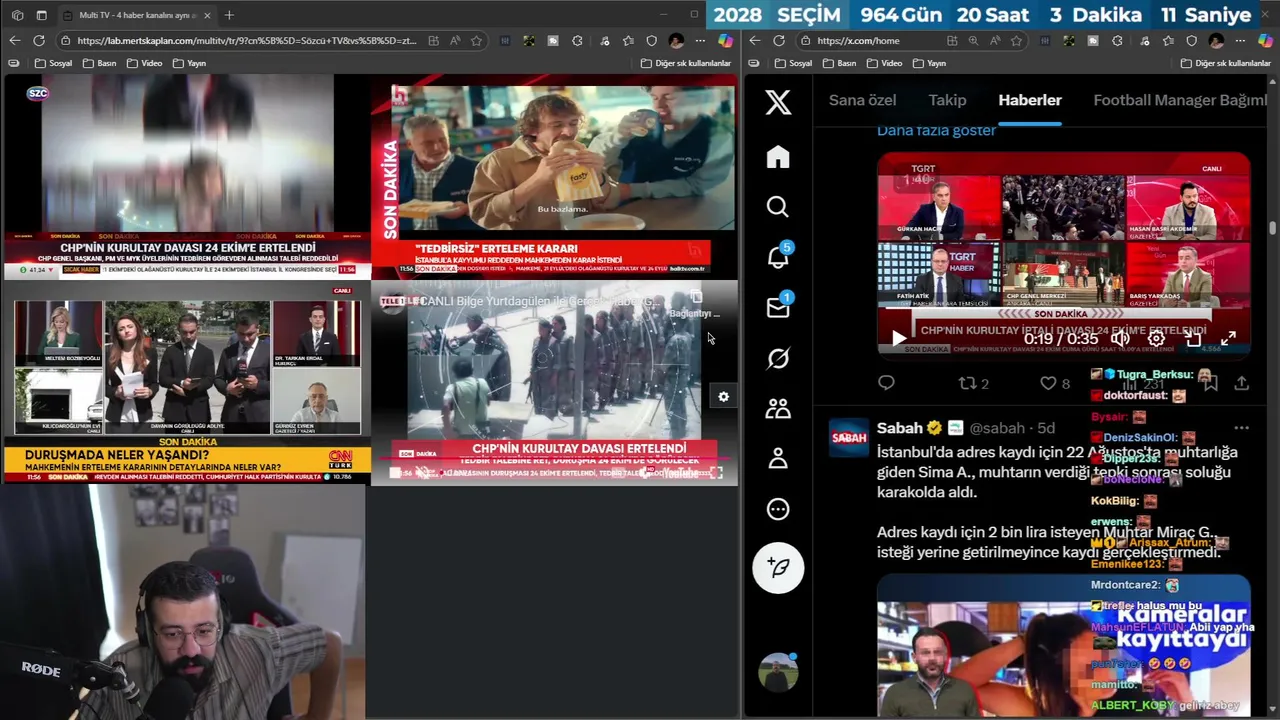
Task: Enter fullscreen on tweet video
Action: point(1229,339)
